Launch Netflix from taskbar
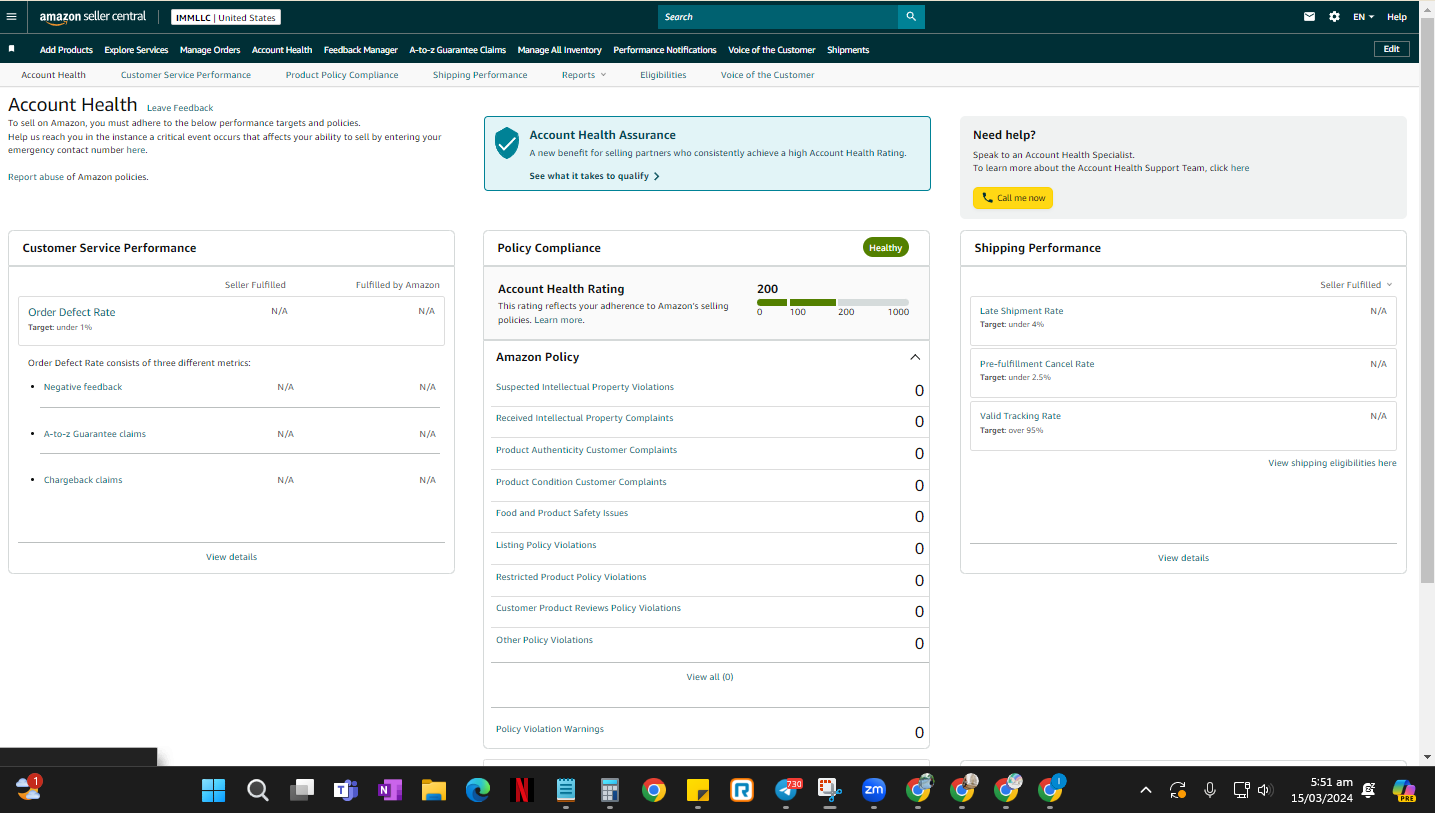This screenshot has height=813, width=1435. [x=521, y=791]
